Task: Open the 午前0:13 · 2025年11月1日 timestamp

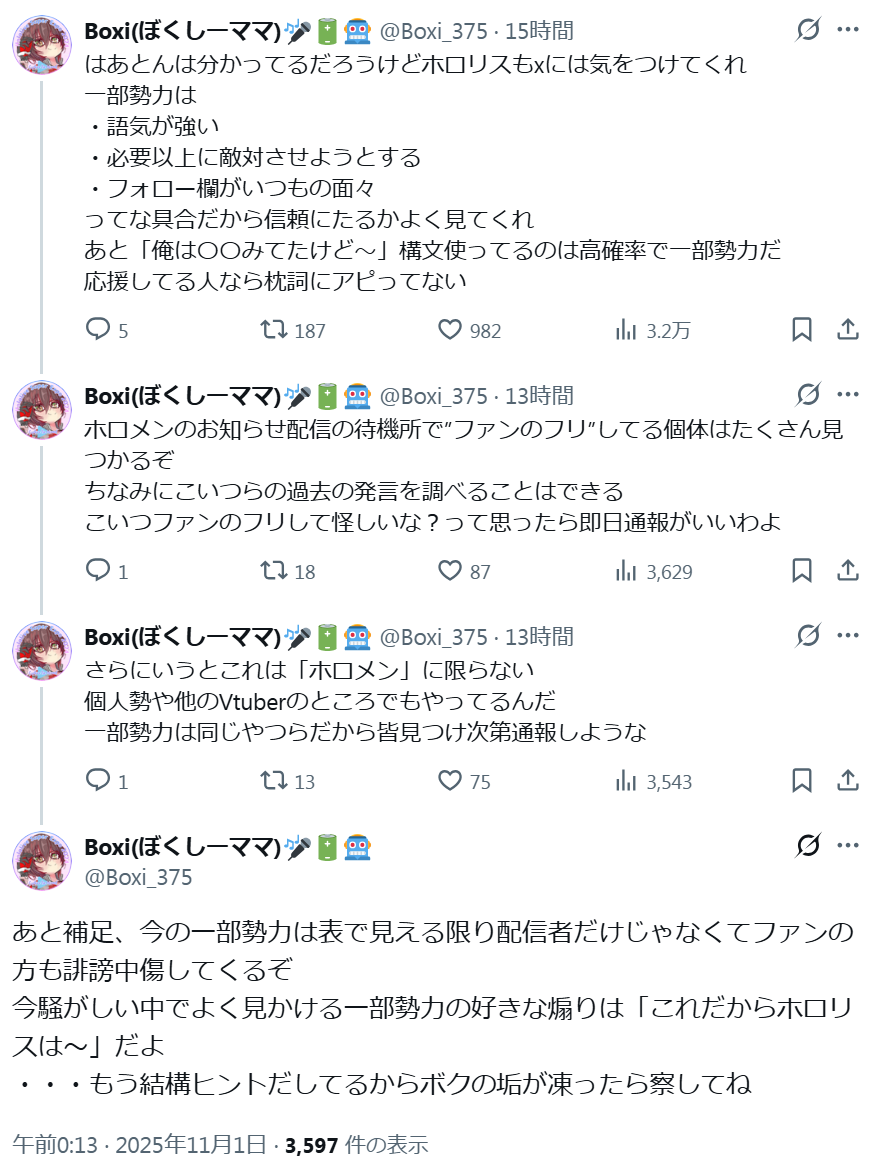Action: coord(139,1144)
